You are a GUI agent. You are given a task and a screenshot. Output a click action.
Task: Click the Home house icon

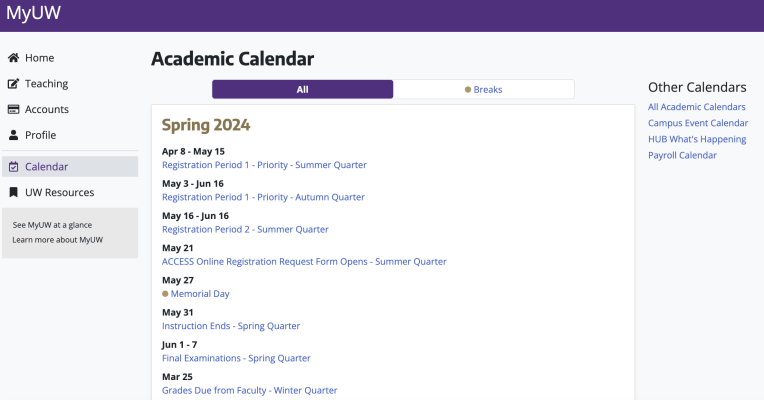(x=14, y=57)
